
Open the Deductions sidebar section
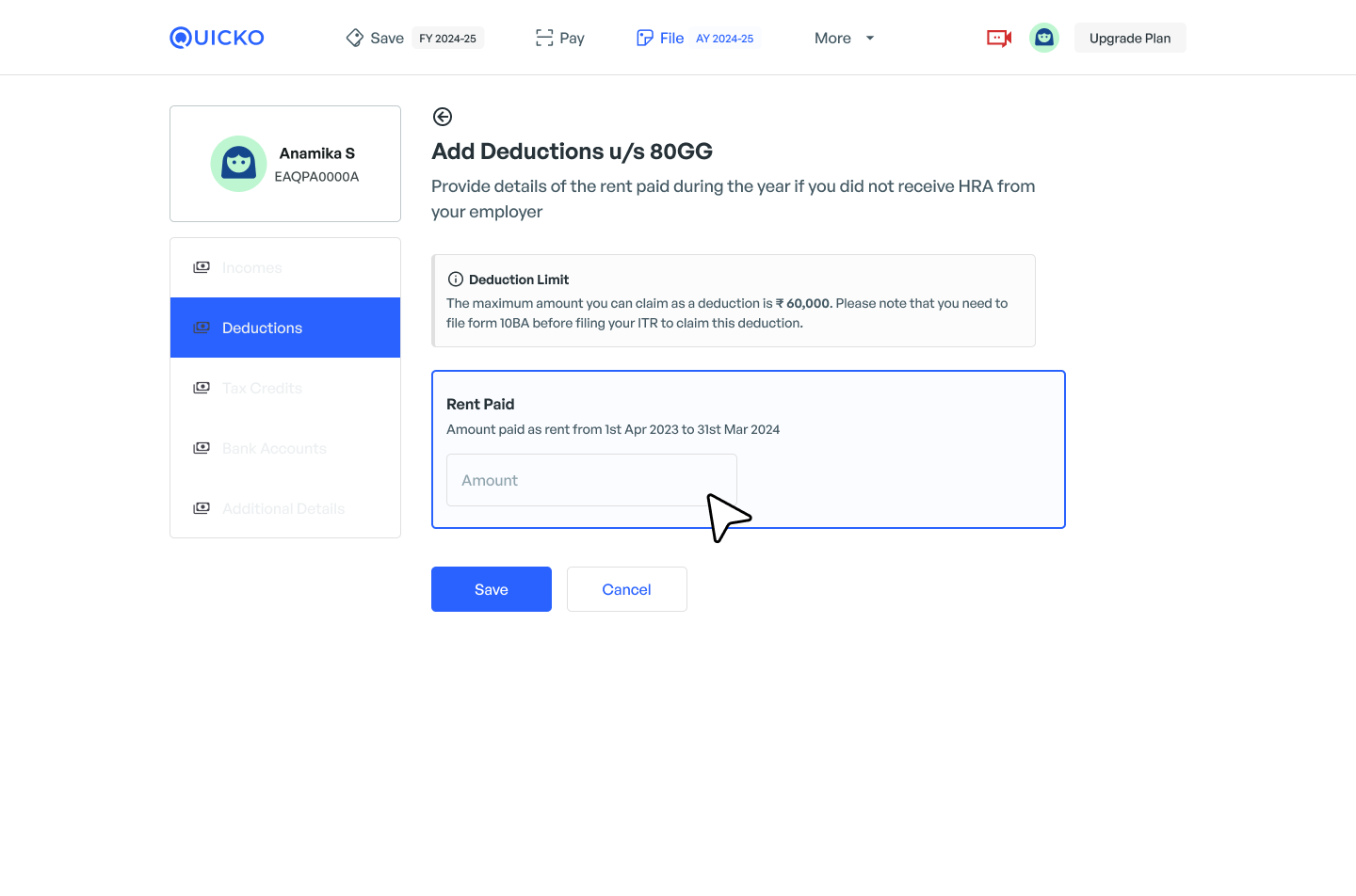[x=284, y=328]
